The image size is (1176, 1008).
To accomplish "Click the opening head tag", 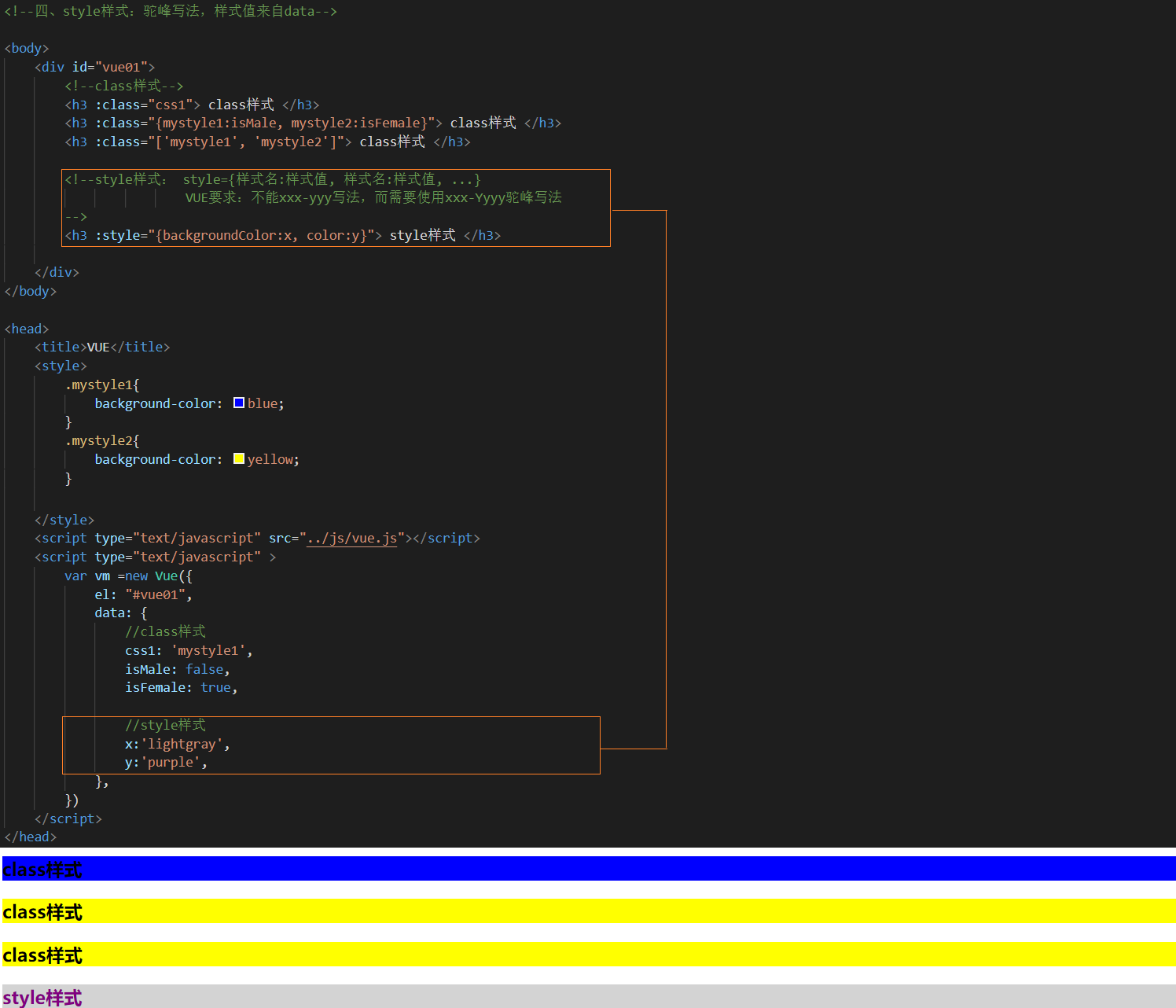I will [27, 329].
